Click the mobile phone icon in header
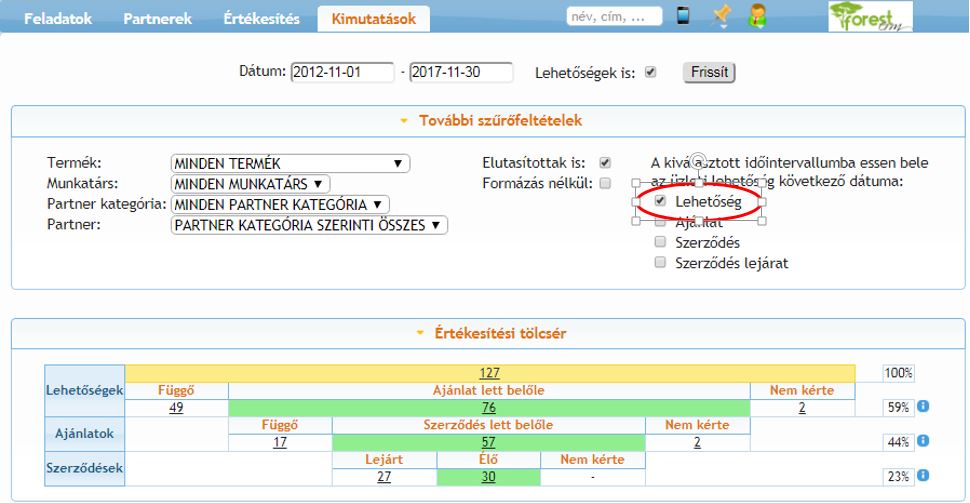This screenshot has height=503, width=970. click(683, 16)
